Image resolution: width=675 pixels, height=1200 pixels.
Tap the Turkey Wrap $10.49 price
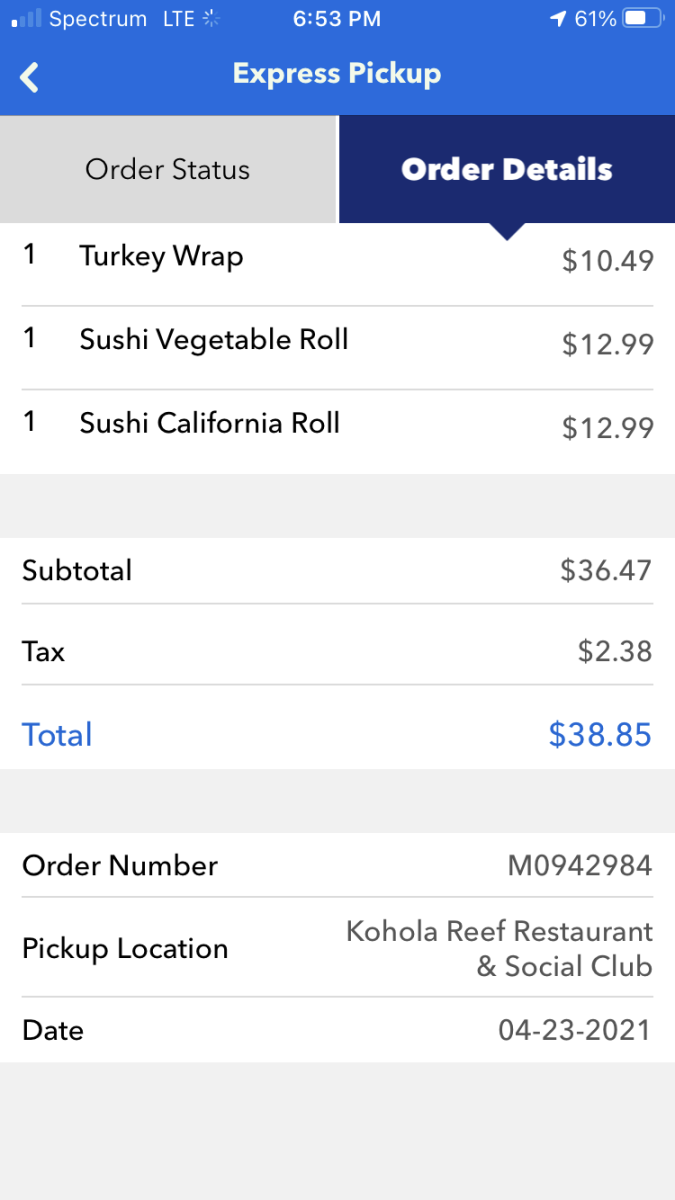tap(608, 261)
